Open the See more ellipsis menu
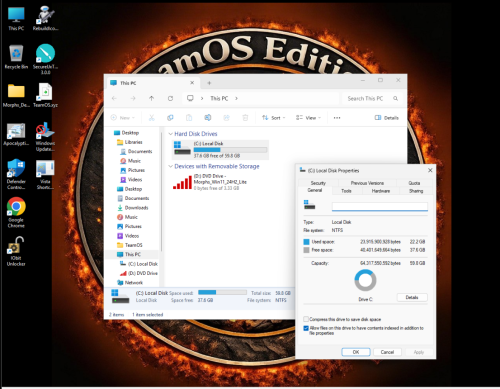 click(337, 118)
